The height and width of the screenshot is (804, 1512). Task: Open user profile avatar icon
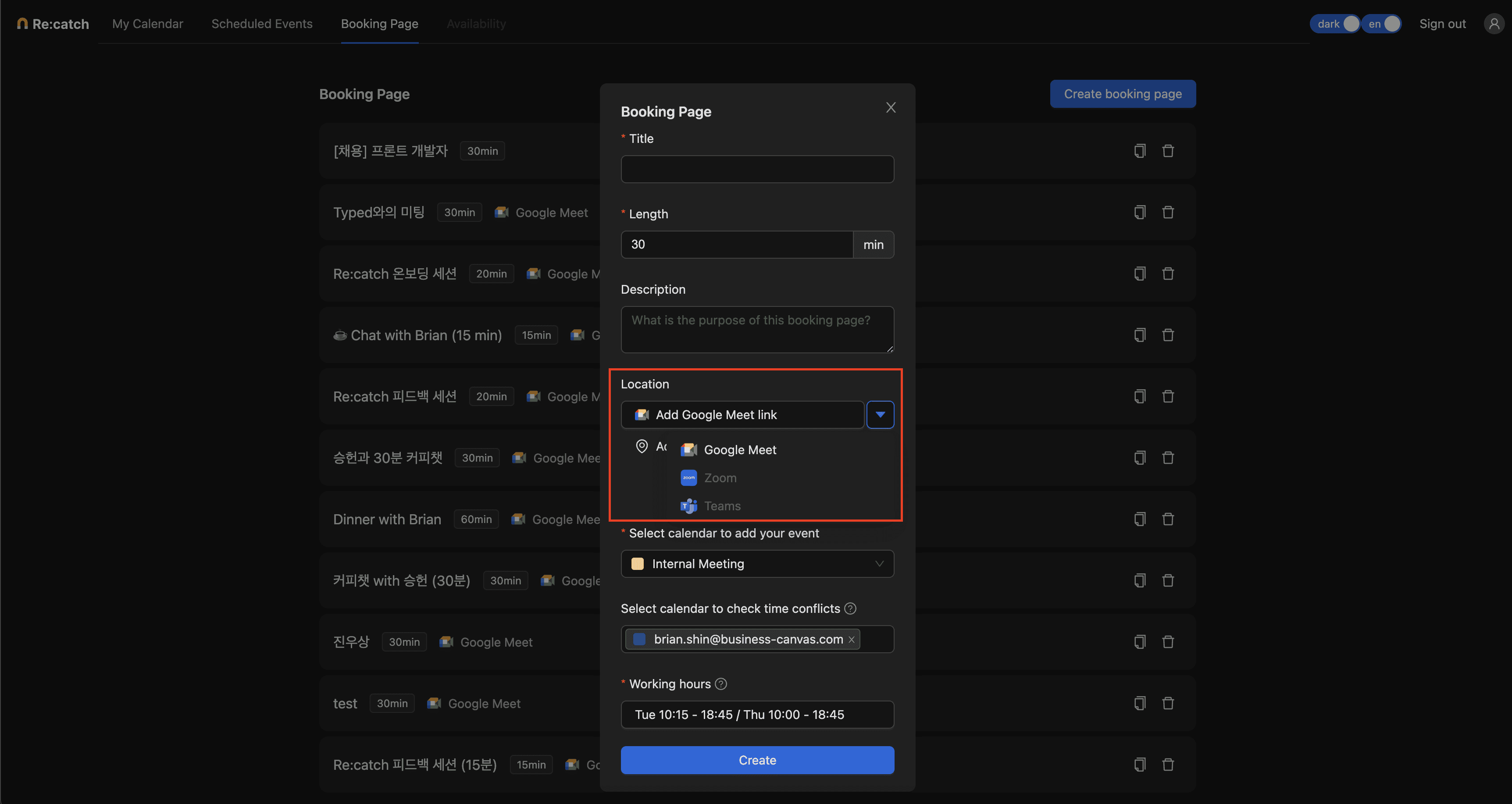point(1494,24)
